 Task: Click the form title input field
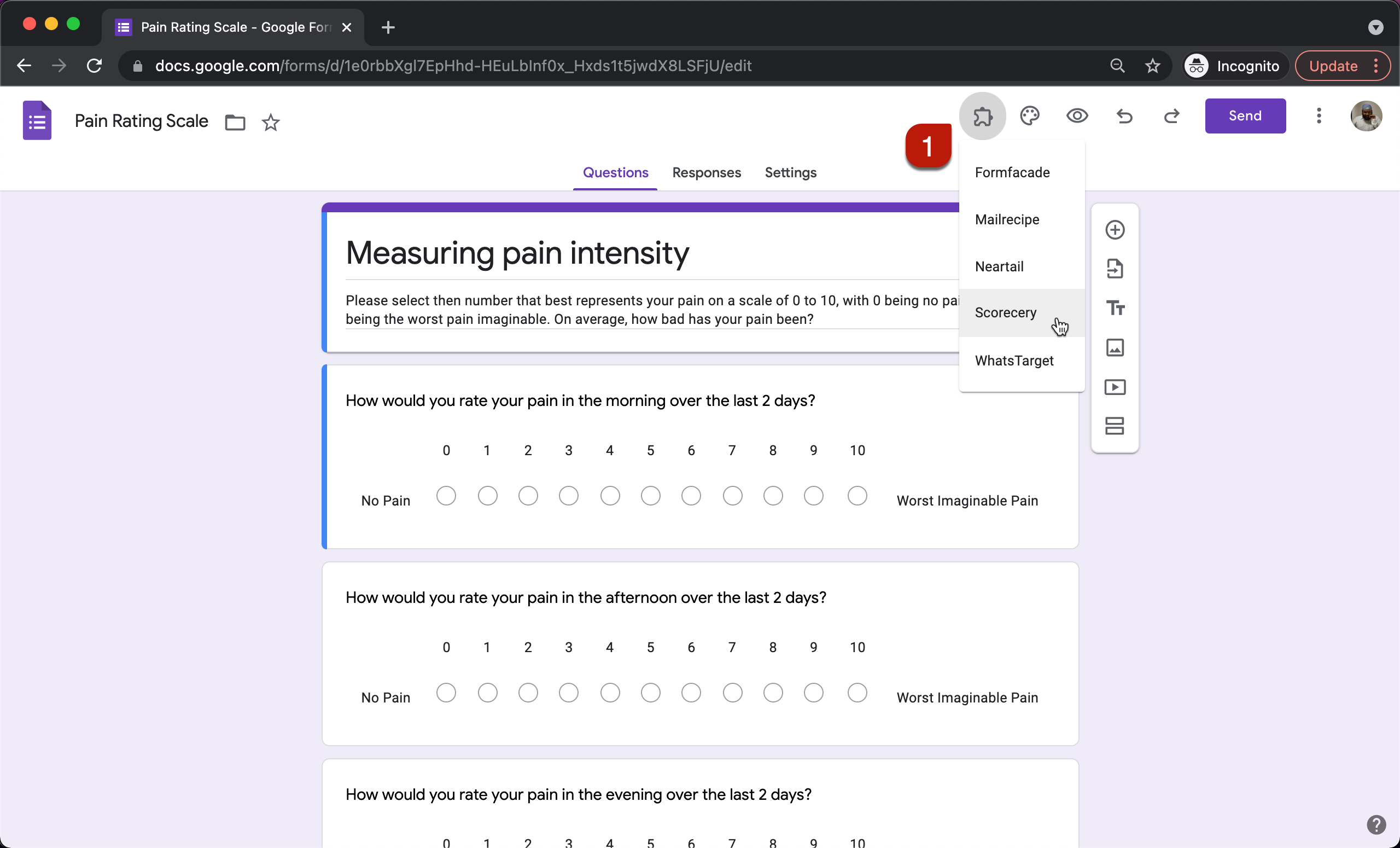click(516, 252)
